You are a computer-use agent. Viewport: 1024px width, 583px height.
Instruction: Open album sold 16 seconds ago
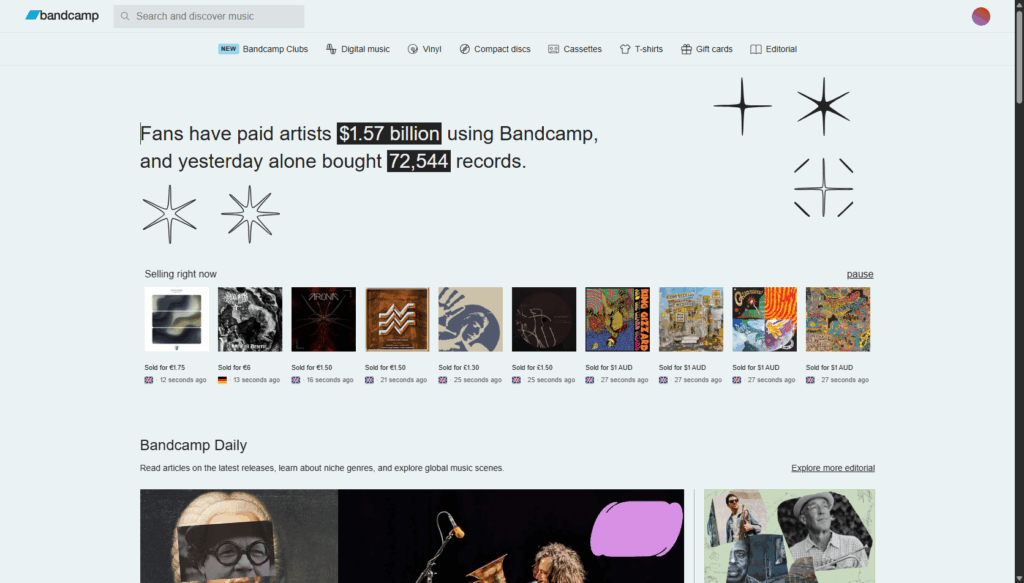(324, 319)
